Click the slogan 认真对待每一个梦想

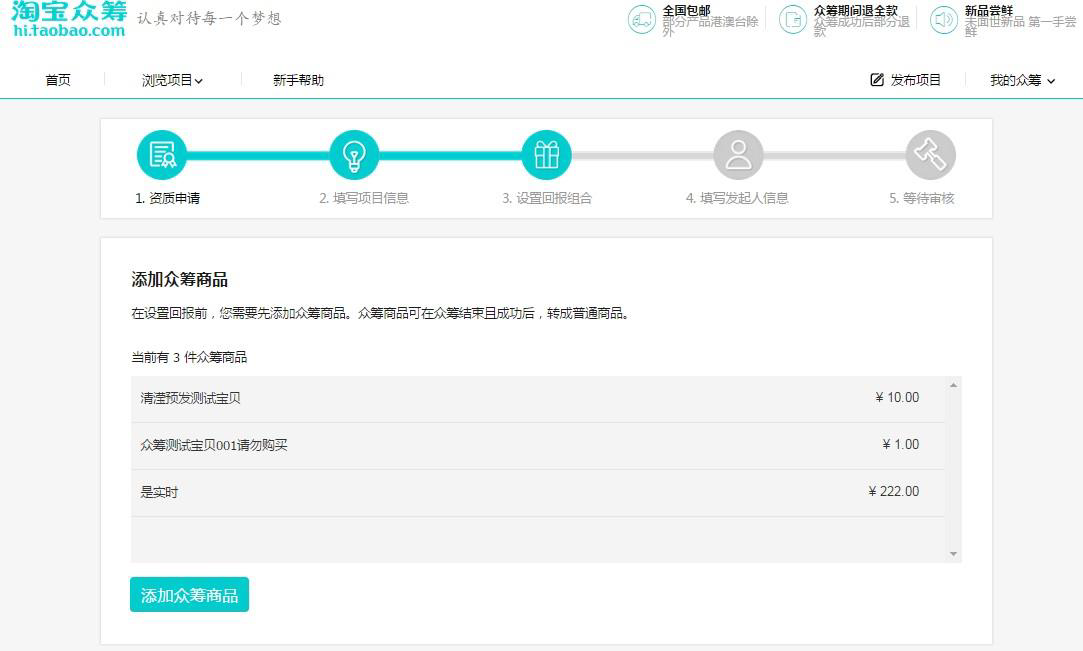209,19
